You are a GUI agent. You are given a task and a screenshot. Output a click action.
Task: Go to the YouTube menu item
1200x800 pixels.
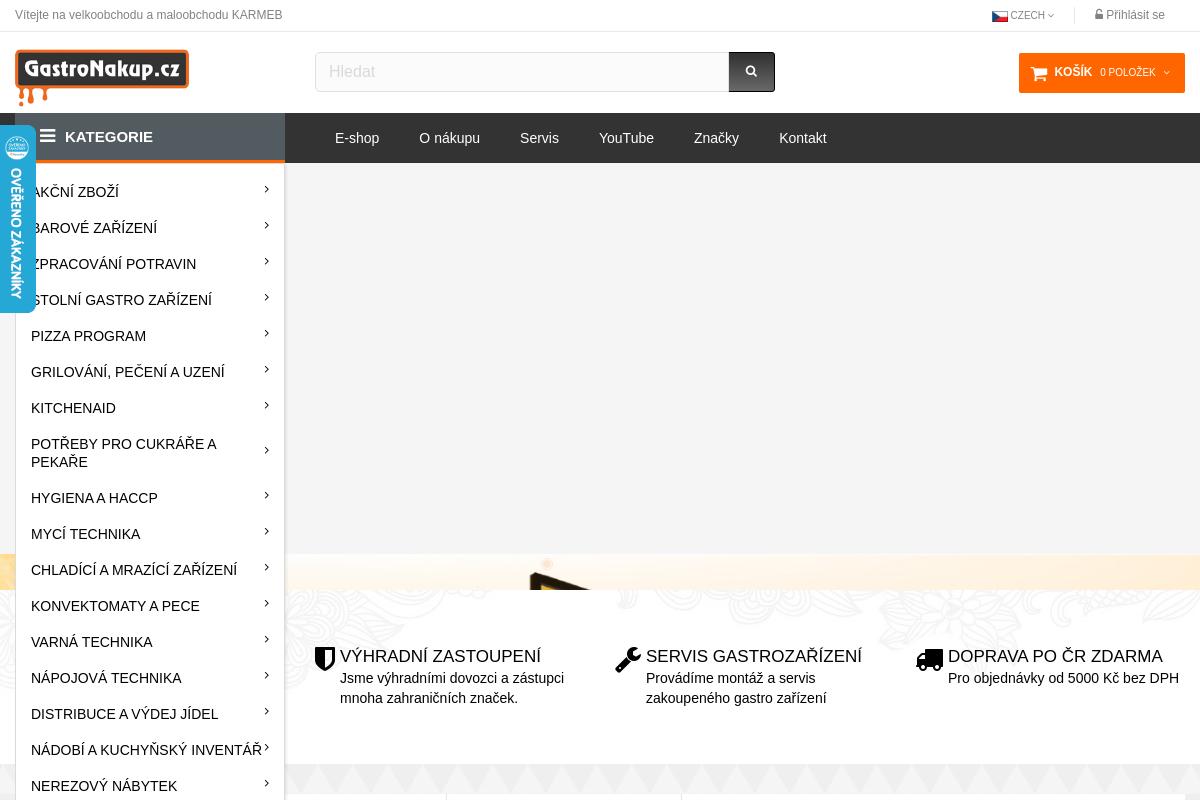[x=626, y=138]
